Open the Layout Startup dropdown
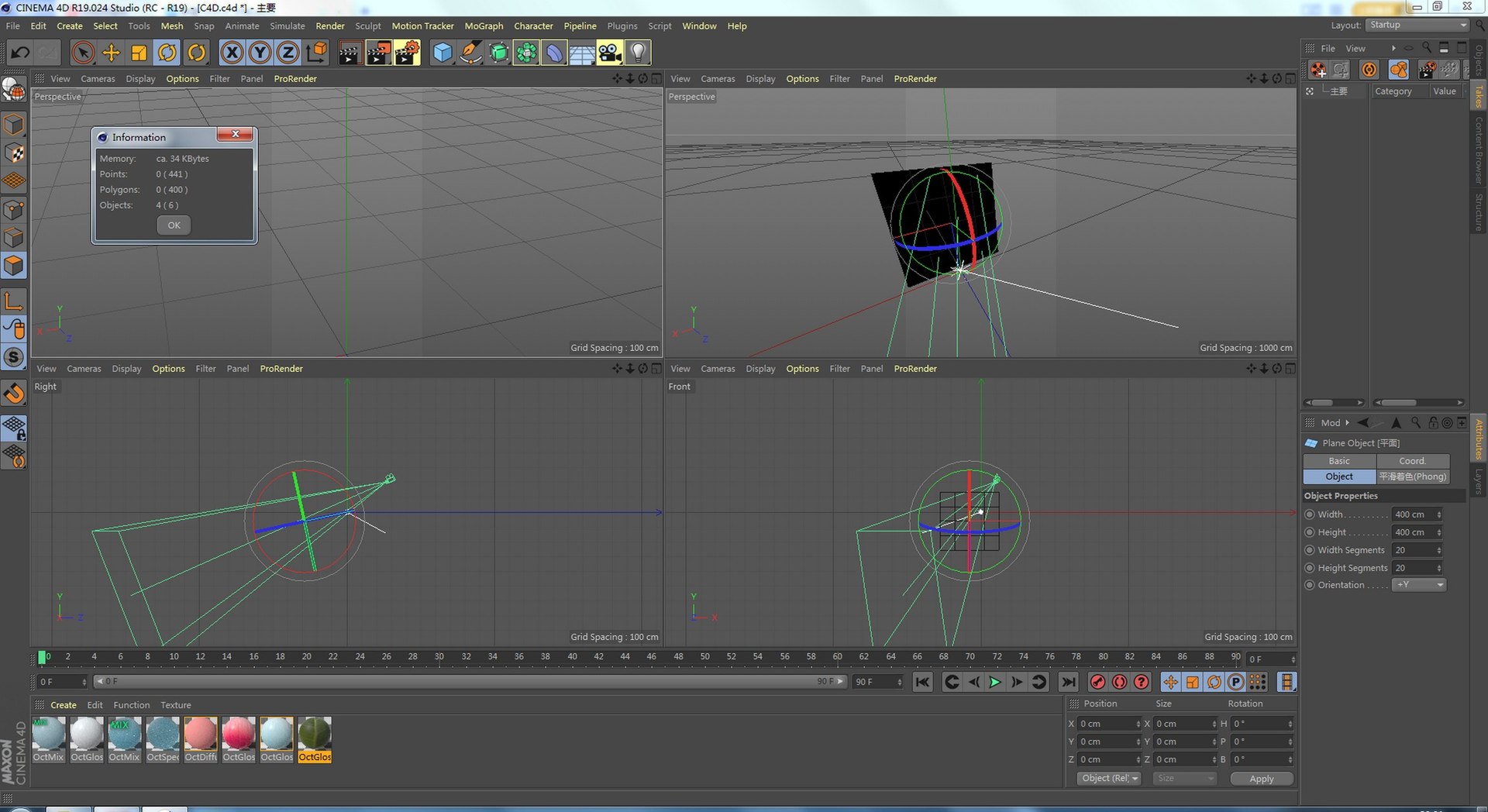 pyautogui.click(x=1417, y=25)
